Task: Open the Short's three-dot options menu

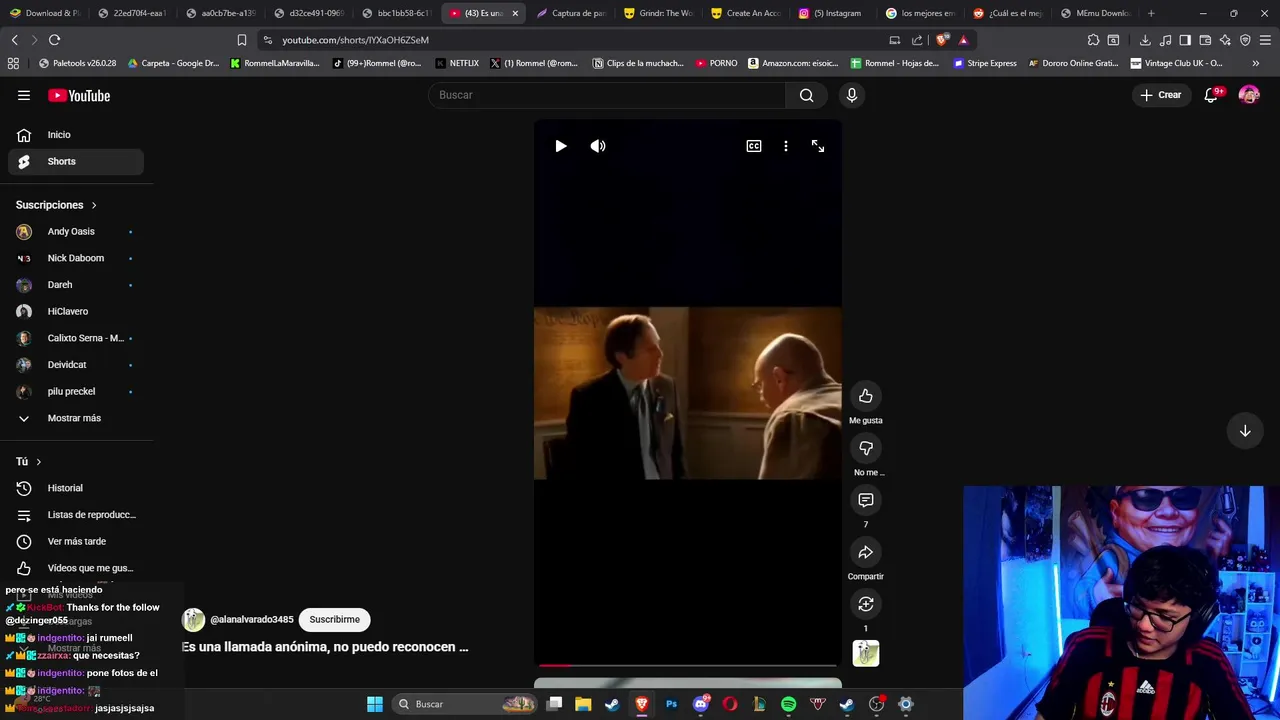Action: coord(786,146)
